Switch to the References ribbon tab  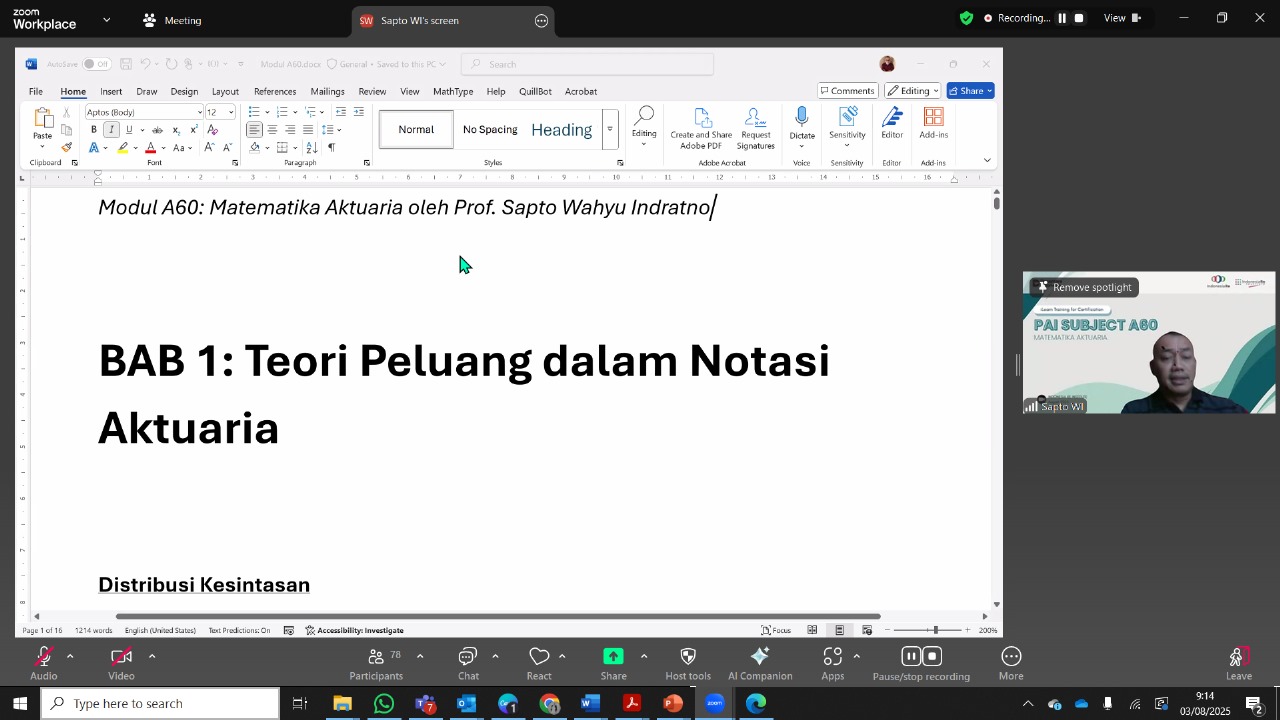[275, 91]
